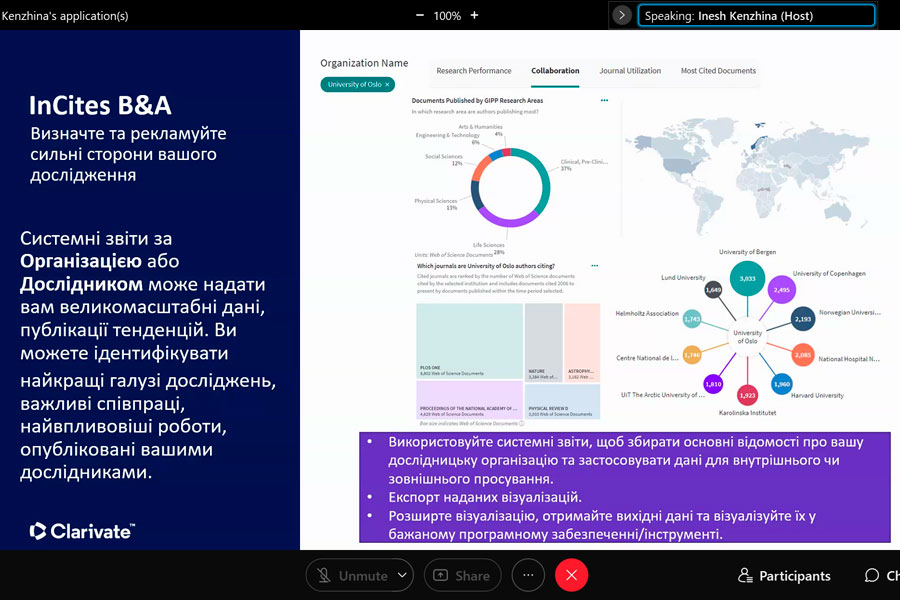Image resolution: width=900 pixels, height=600 pixels.
Task: Click the Centre National 1,746 node
Action: coord(692,355)
